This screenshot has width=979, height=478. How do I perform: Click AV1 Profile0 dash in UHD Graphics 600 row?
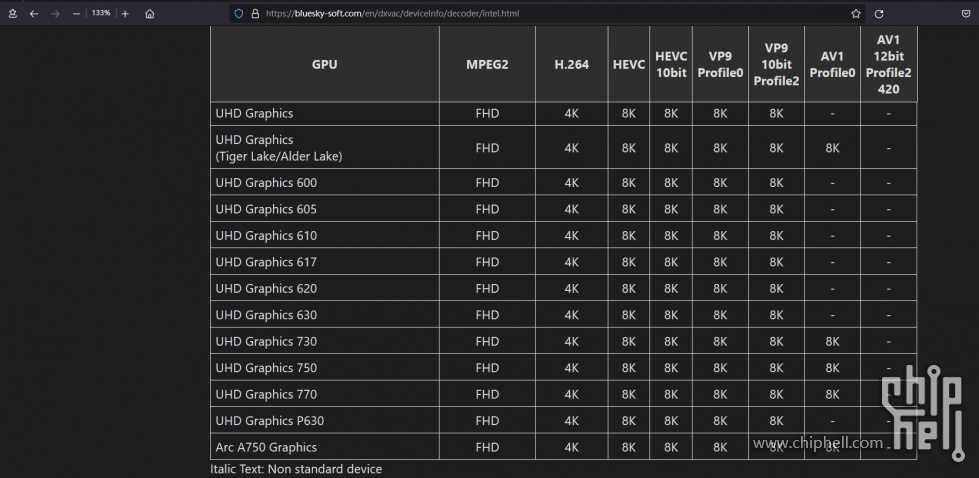tap(832, 183)
